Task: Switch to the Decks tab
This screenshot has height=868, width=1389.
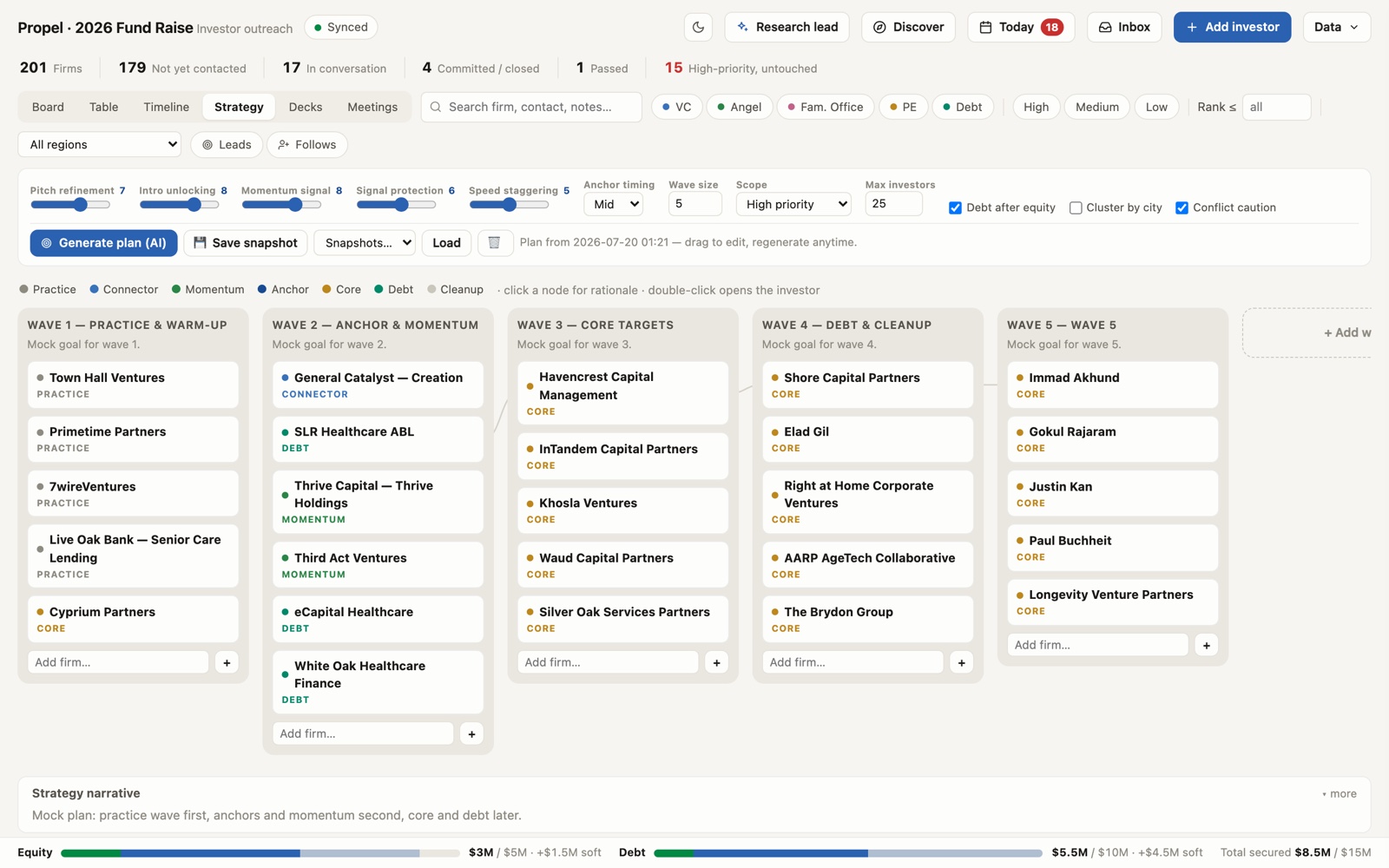Action: tap(306, 107)
